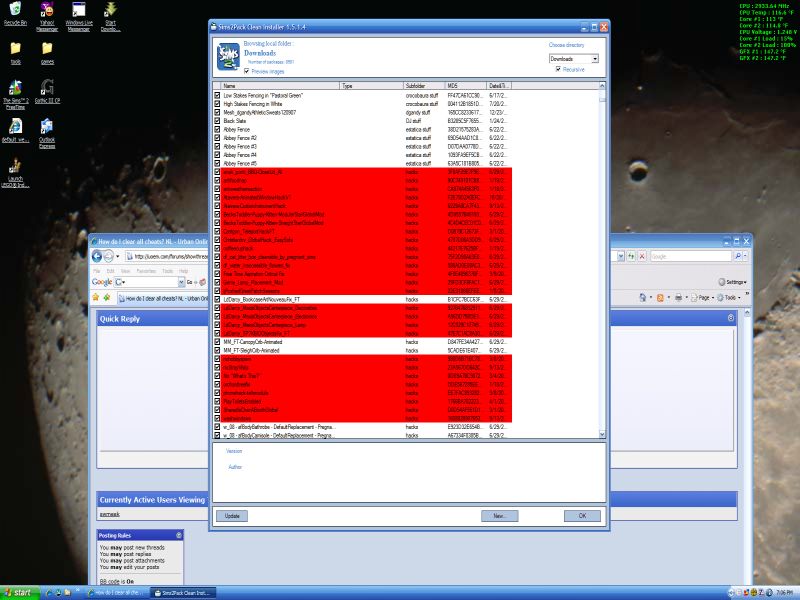Viewport: 800px width, 600px height.
Task: Launch The Sims 2 FreeTime shortcut
Action: coord(15,95)
